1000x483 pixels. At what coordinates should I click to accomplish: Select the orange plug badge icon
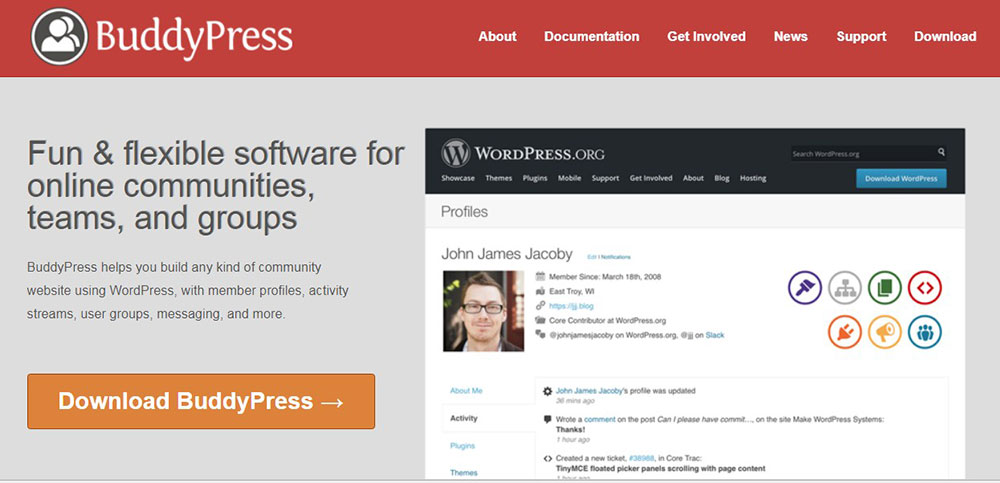point(845,331)
